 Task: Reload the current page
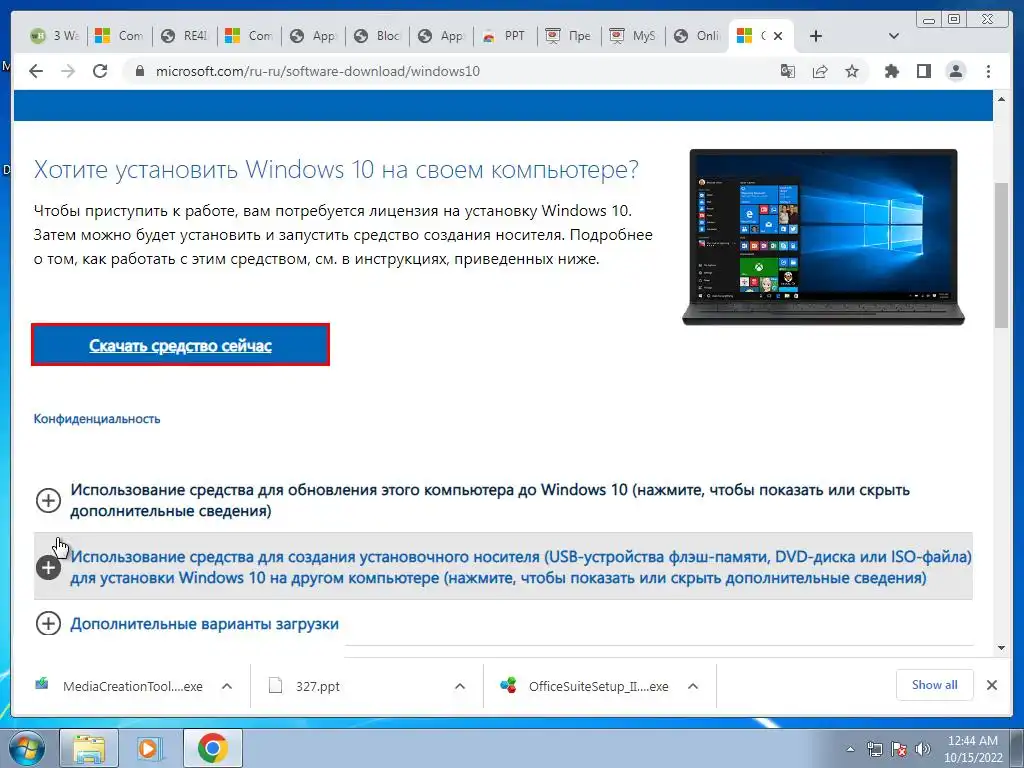(100, 71)
